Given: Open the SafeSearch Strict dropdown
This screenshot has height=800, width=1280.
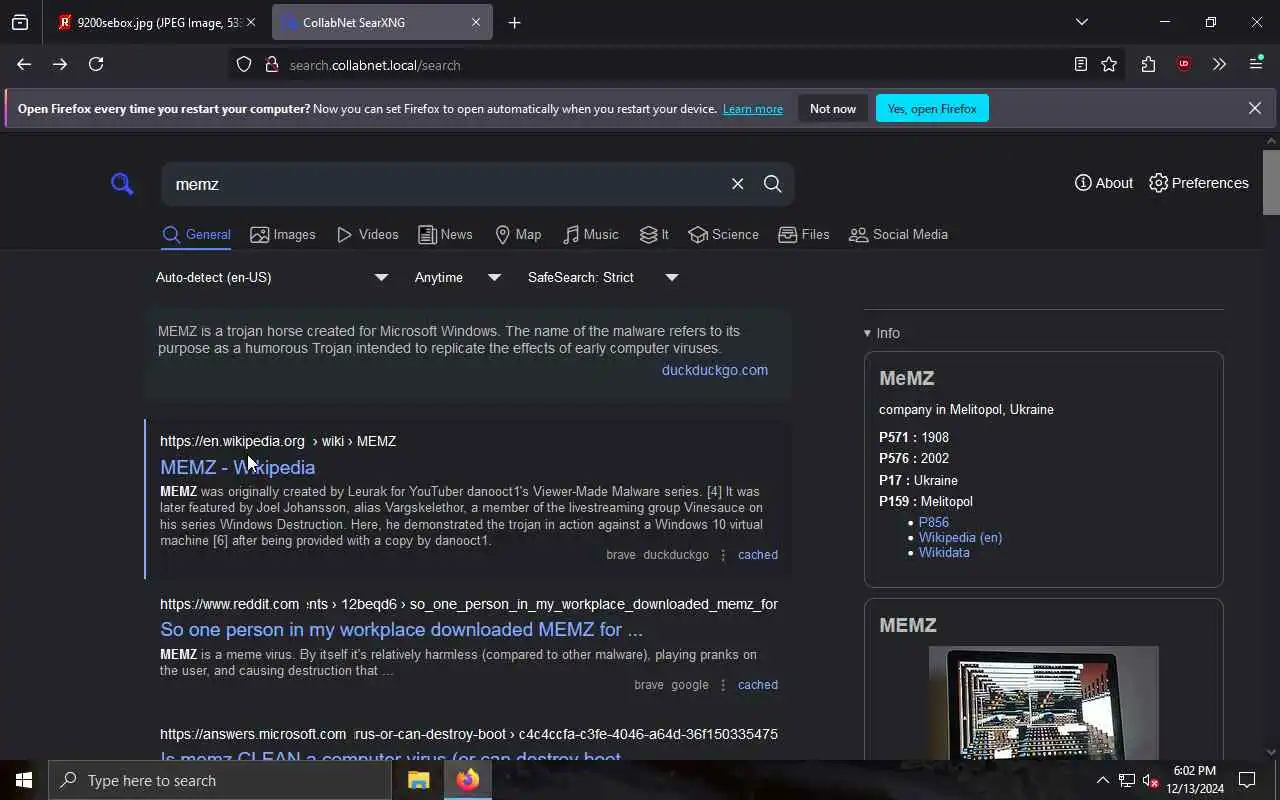Looking at the screenshot, I should (603, 277).
